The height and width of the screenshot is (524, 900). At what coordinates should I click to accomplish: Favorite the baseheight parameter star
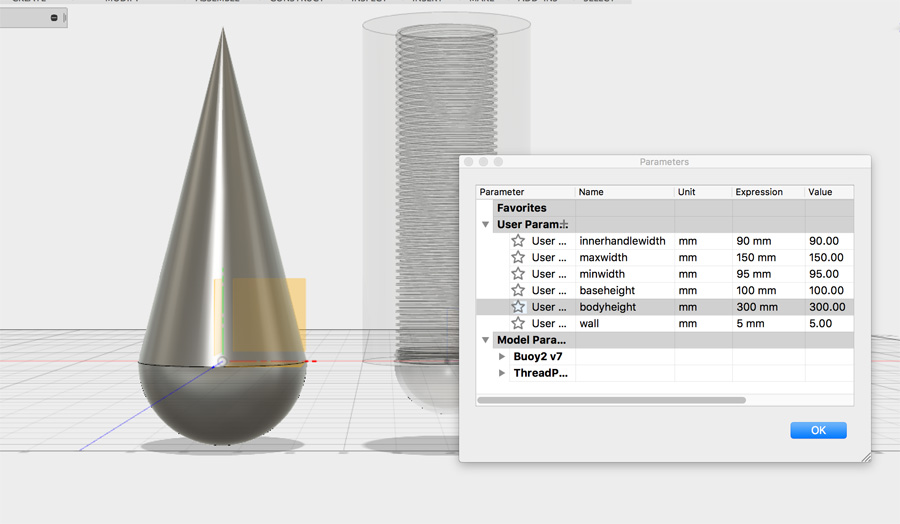click(x=518, y=290)
